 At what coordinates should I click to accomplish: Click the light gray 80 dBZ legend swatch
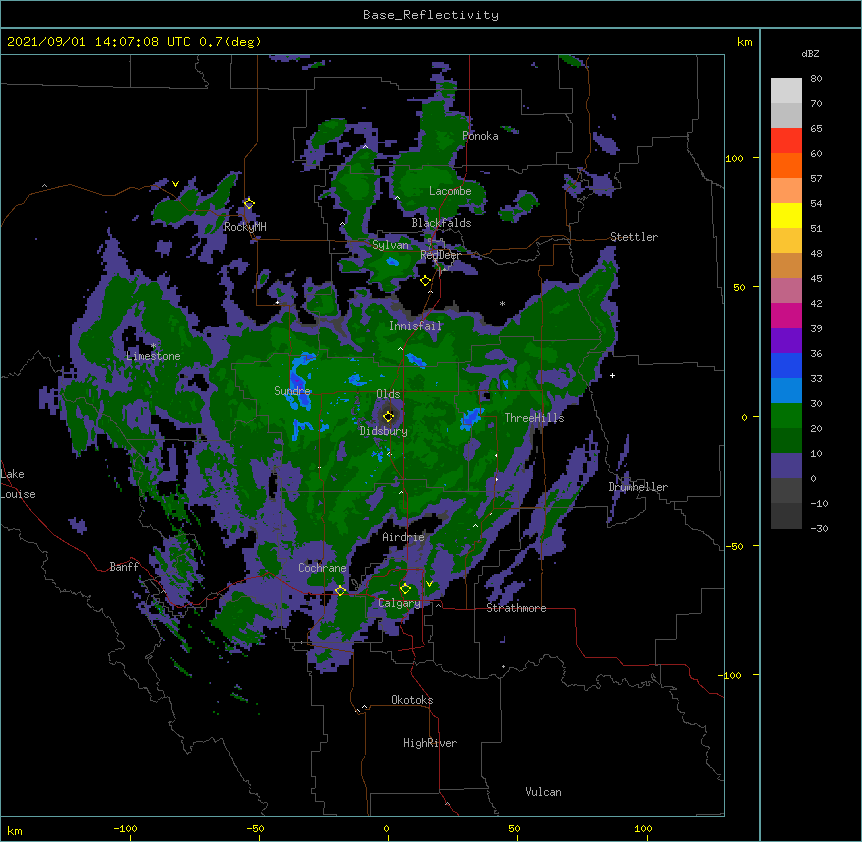786,91
